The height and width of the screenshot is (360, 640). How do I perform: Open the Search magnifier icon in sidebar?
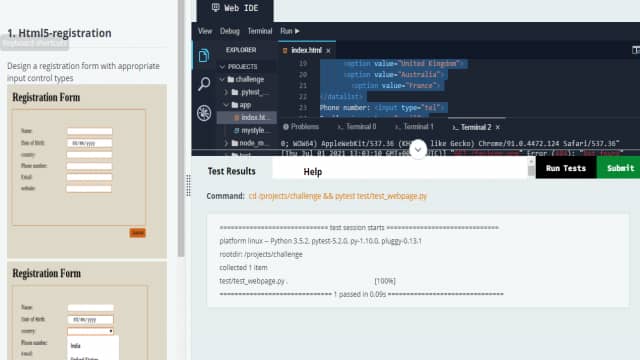[204, 84]
